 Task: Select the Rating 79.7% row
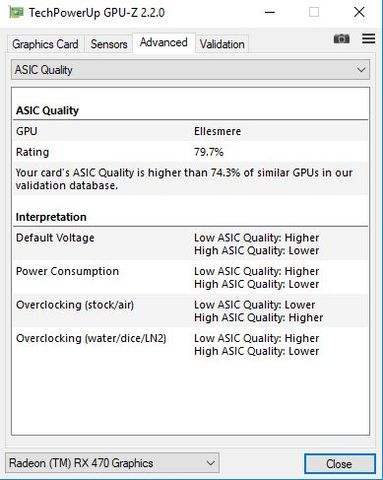pos(191,152)
